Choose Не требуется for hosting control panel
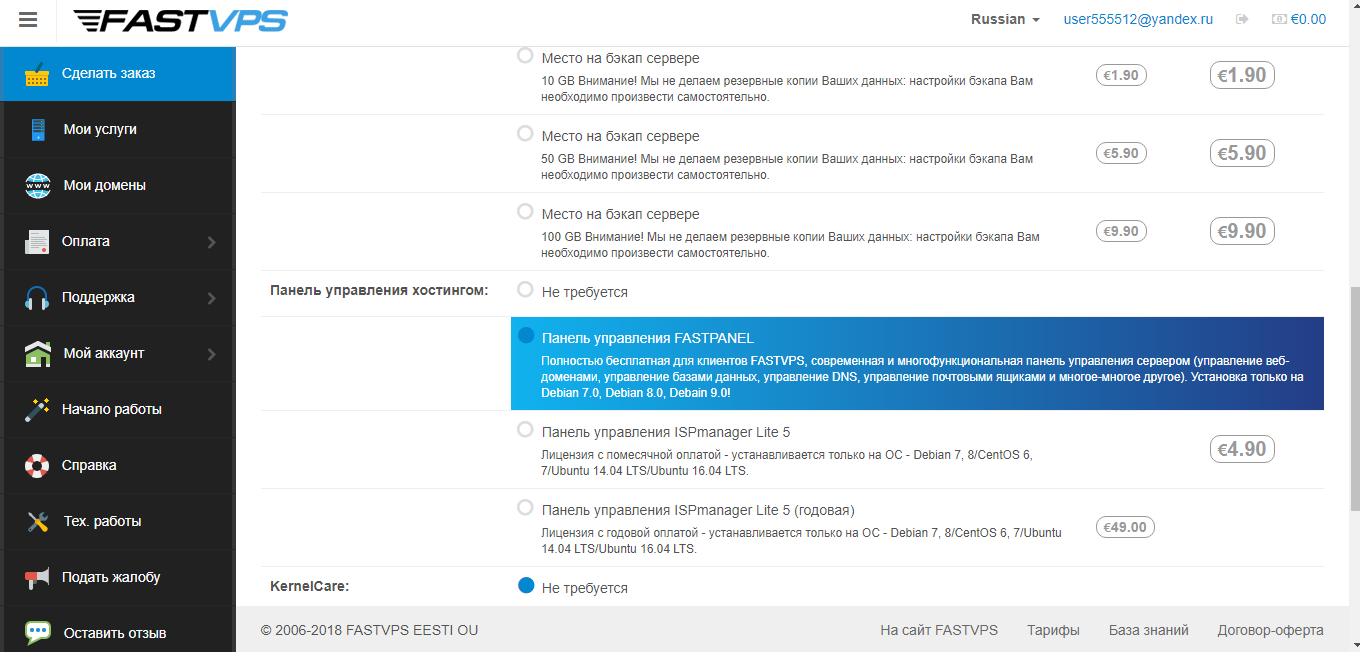Viewport: 1360px width, 652px height. 525,290
